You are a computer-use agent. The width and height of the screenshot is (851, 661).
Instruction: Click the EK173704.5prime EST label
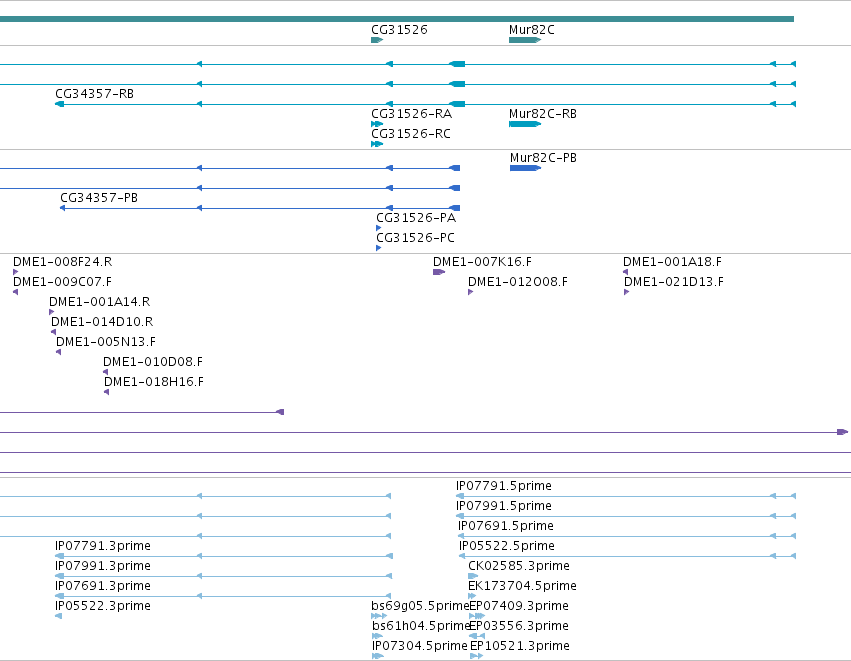click(x=522, y=587)
